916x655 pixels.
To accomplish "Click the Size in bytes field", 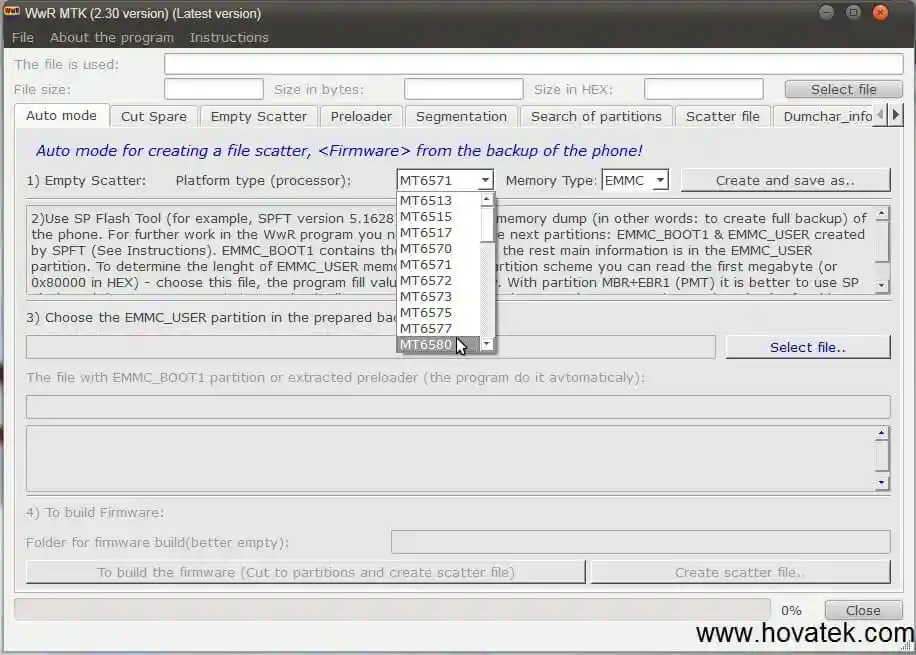I will pyautogui.click(x=463, y=89).
